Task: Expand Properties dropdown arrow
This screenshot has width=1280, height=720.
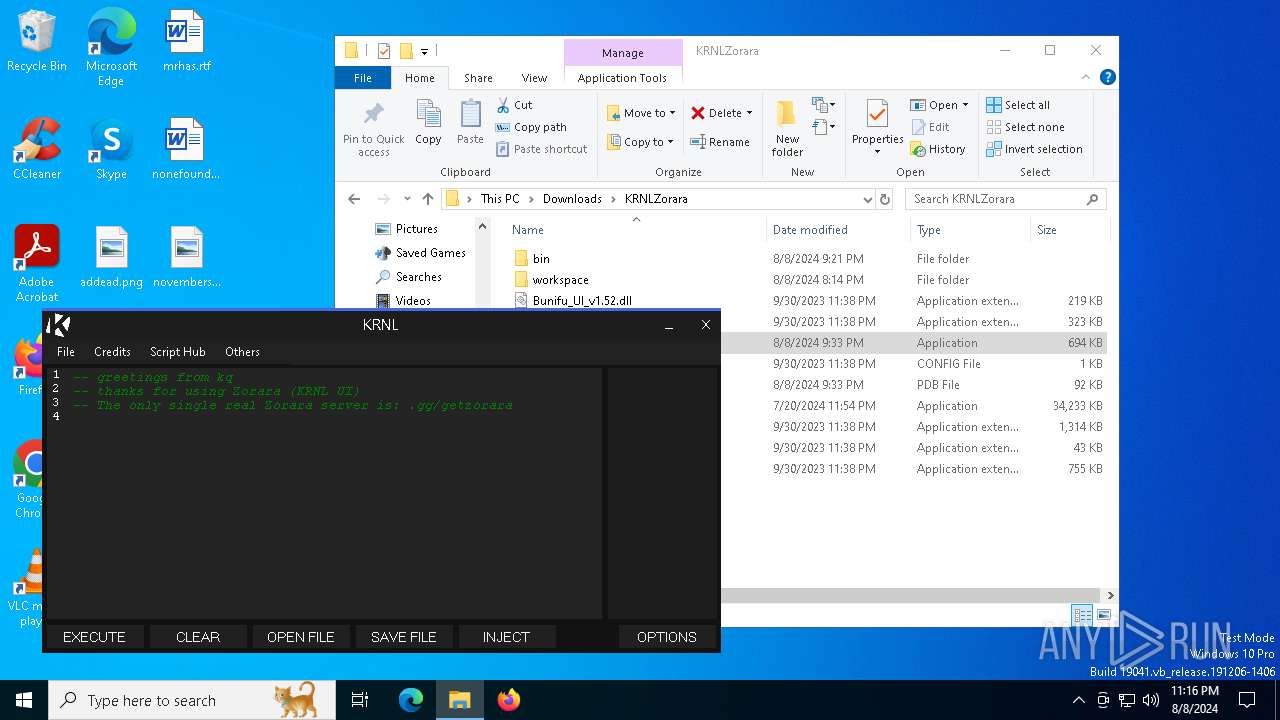Action: pyautogui.click(x=877, y=152)
